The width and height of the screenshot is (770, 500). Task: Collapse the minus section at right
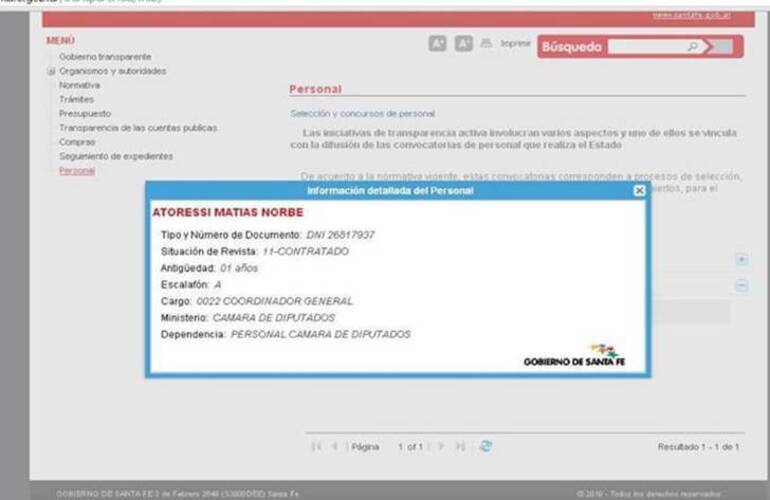point(742,285)
